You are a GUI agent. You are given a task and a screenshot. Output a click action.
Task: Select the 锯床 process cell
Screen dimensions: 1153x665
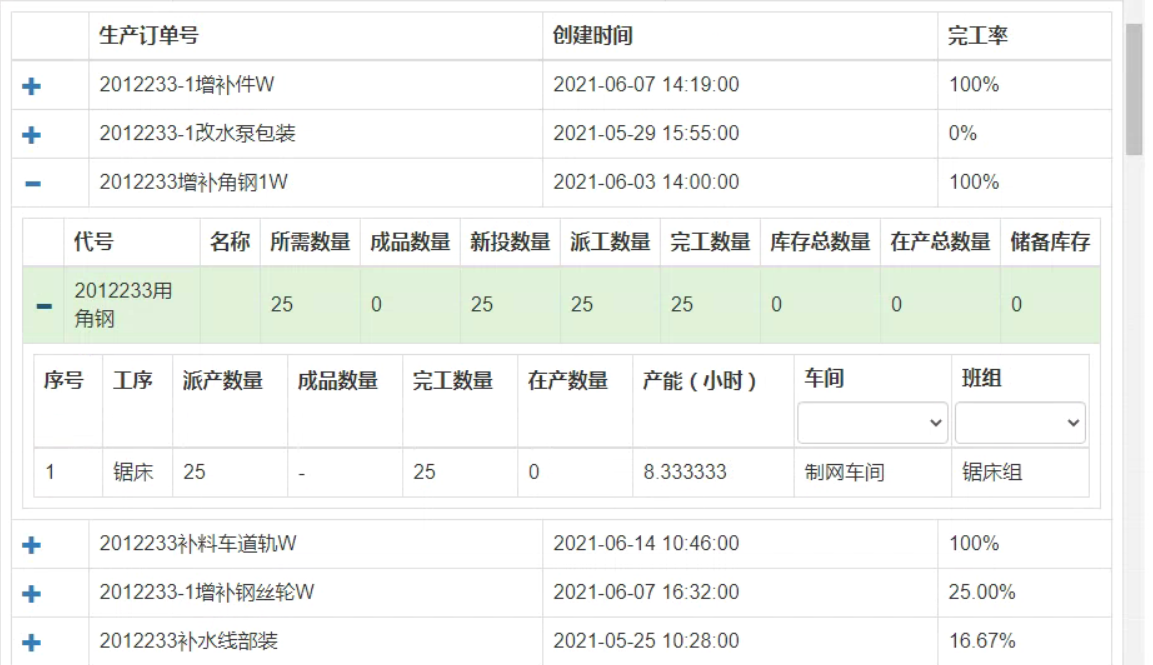(x=133, y=472)
